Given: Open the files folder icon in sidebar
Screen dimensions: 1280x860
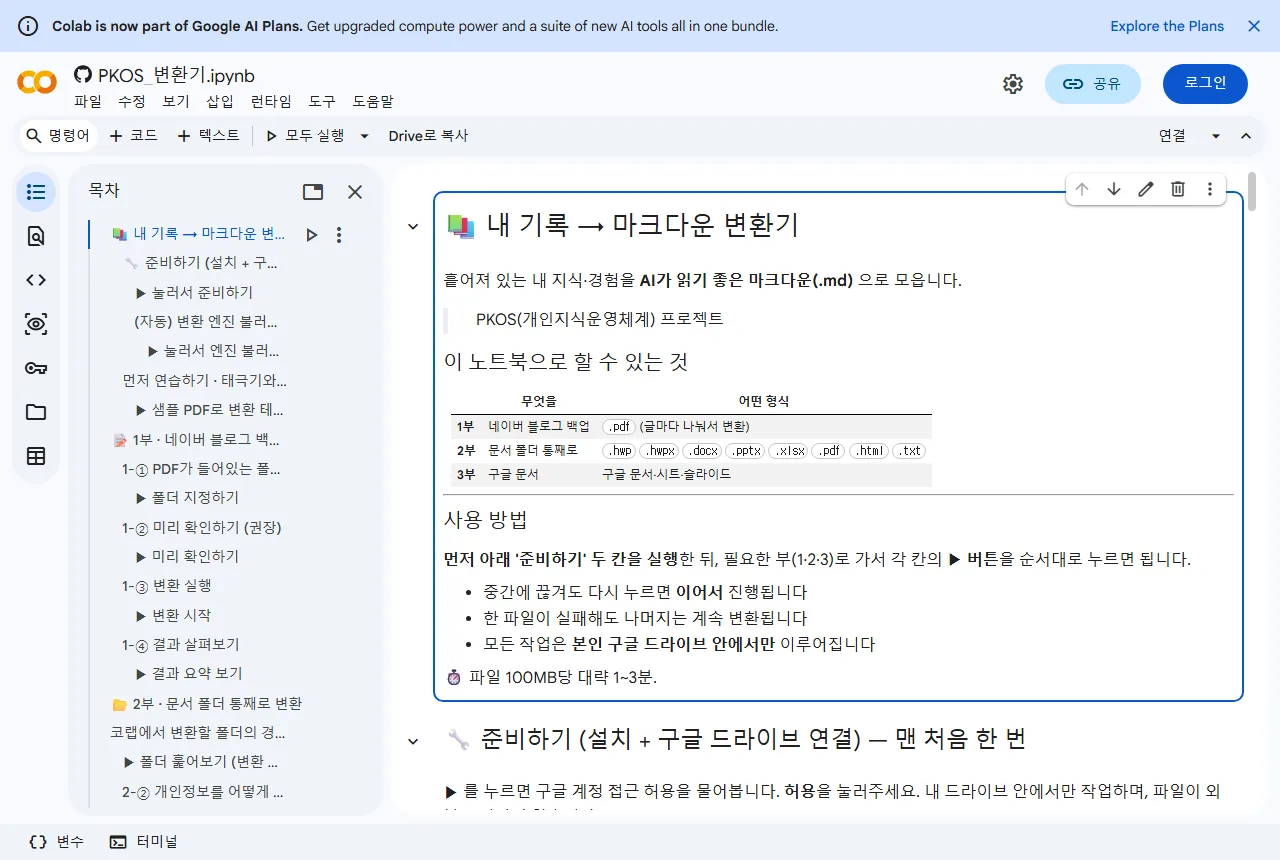Looking at the screenshot, I should point(36,412).
